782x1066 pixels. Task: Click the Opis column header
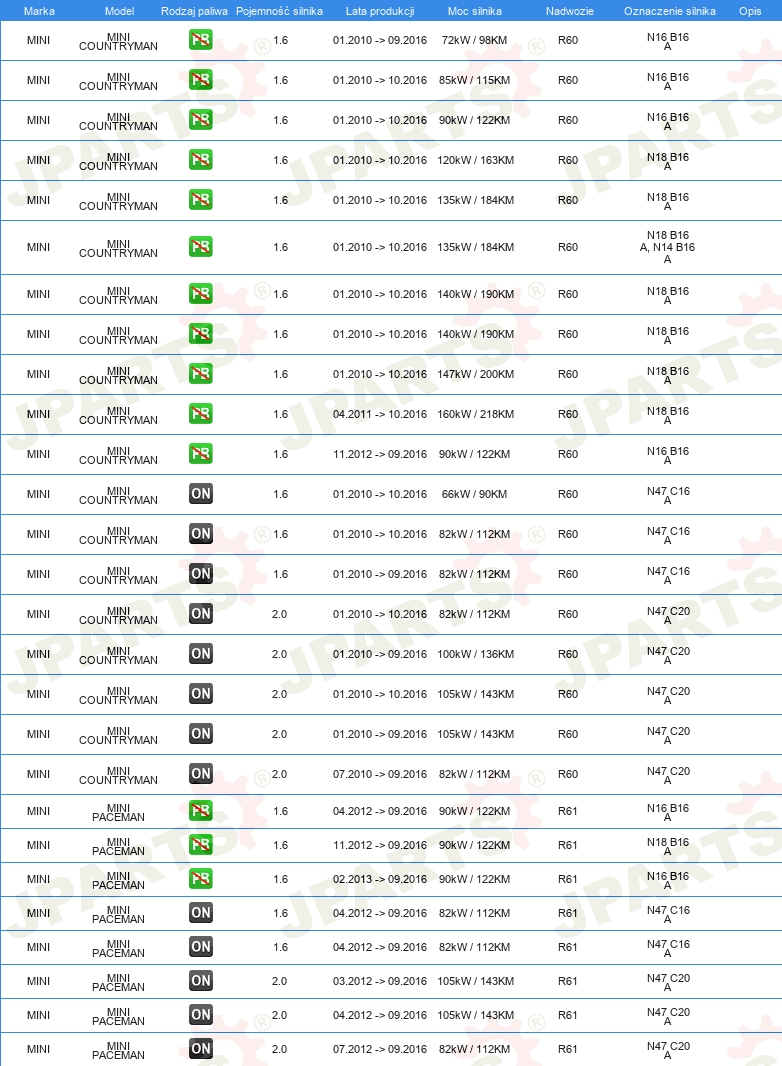[x=750, y=11]
